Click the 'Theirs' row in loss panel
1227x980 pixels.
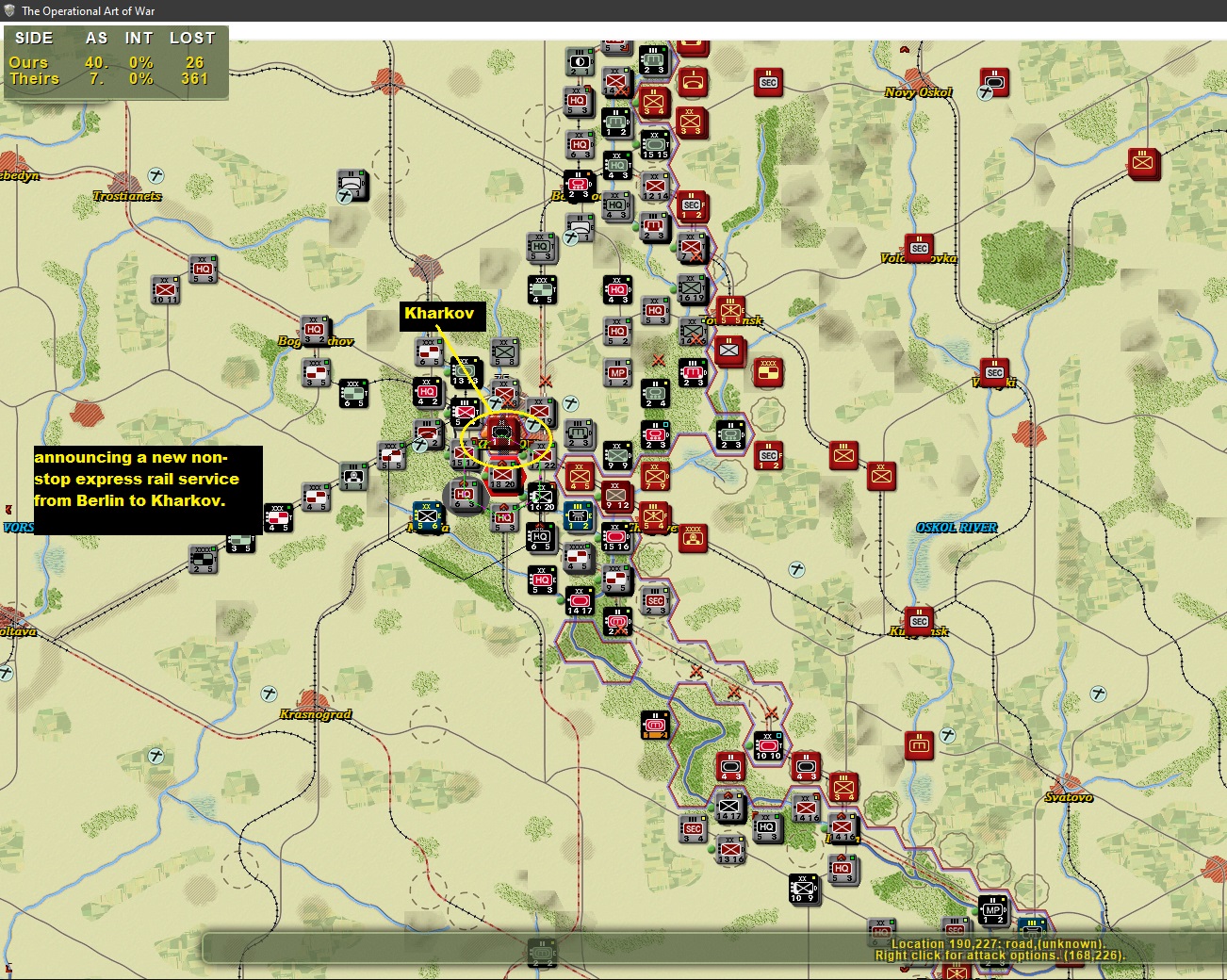114,79
